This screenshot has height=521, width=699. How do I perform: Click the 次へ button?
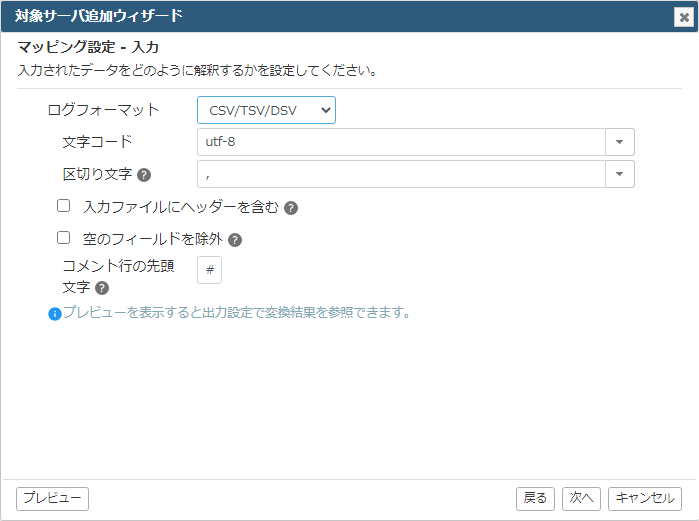pyautogui.click(x=581, y=499)
